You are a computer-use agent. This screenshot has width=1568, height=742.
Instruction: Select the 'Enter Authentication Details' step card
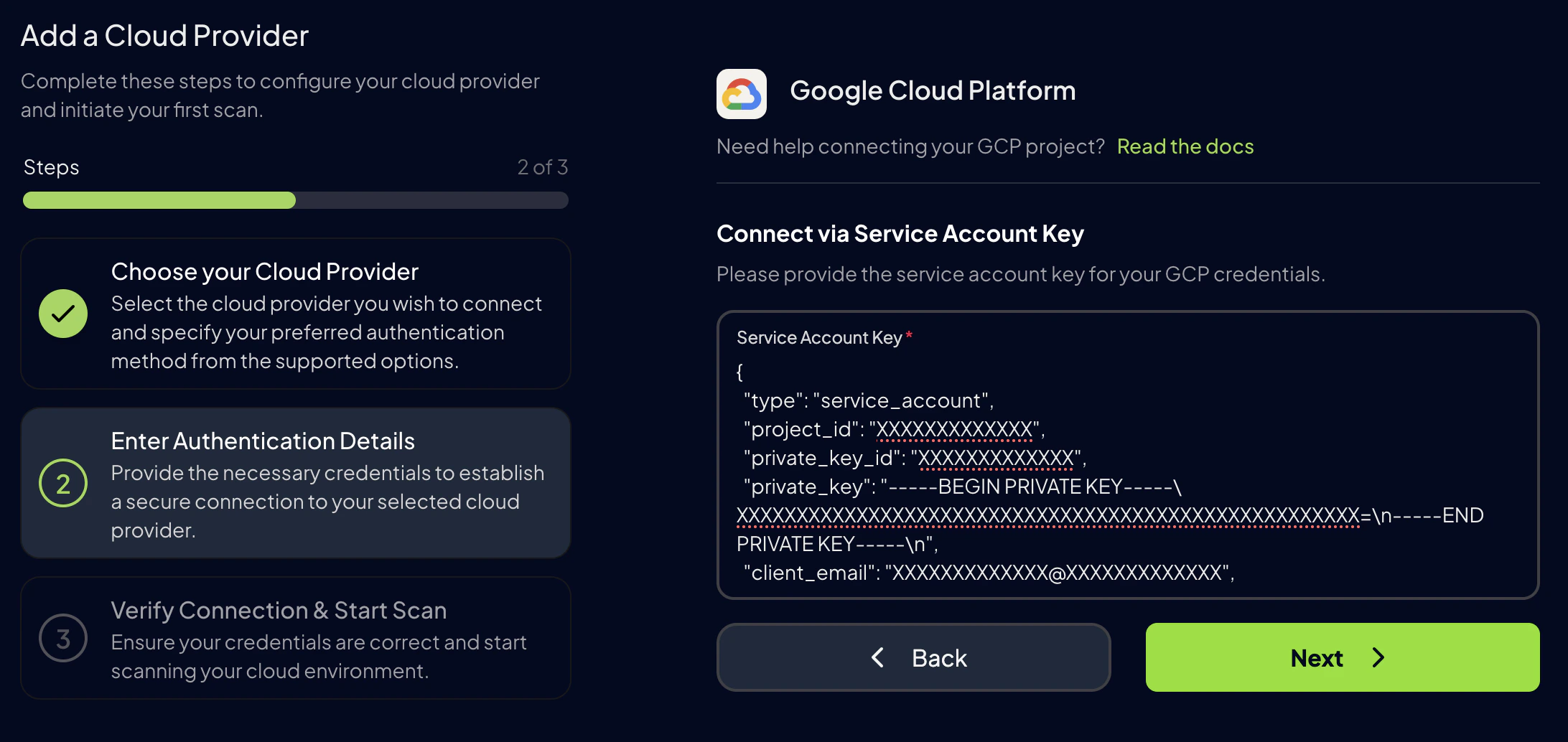pos(295,483)
